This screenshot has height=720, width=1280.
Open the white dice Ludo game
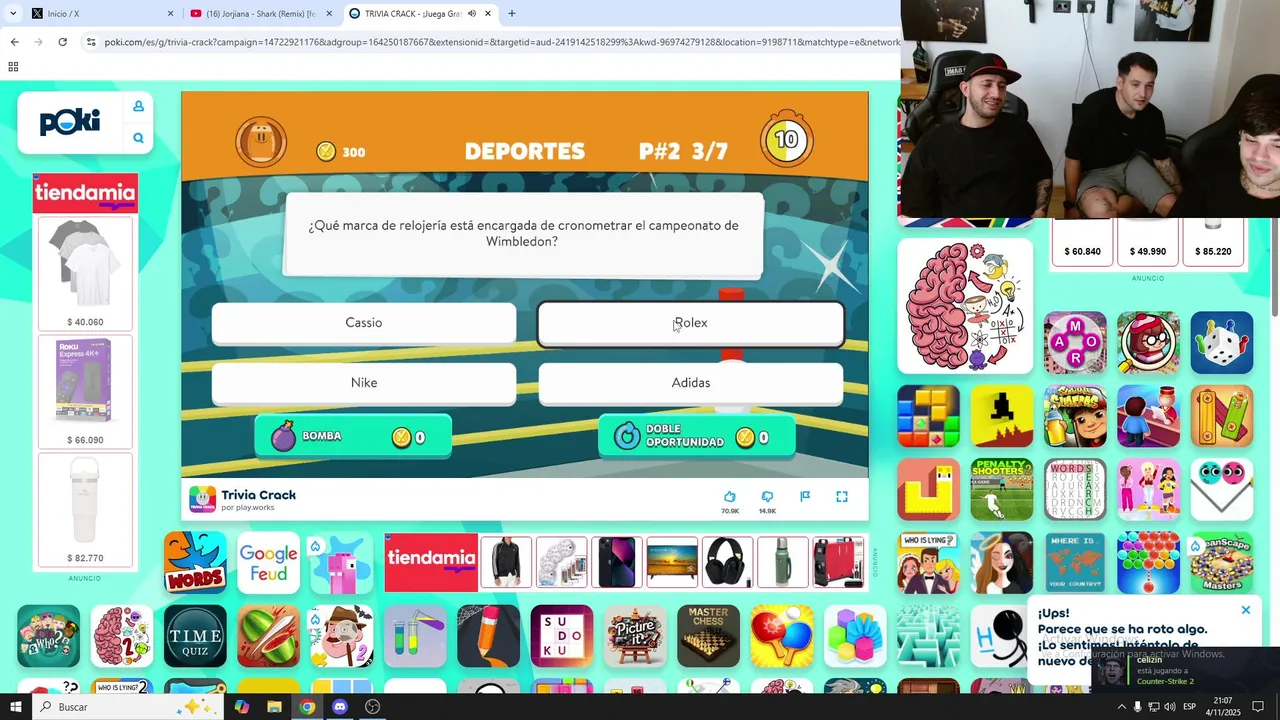point(1221,343)
